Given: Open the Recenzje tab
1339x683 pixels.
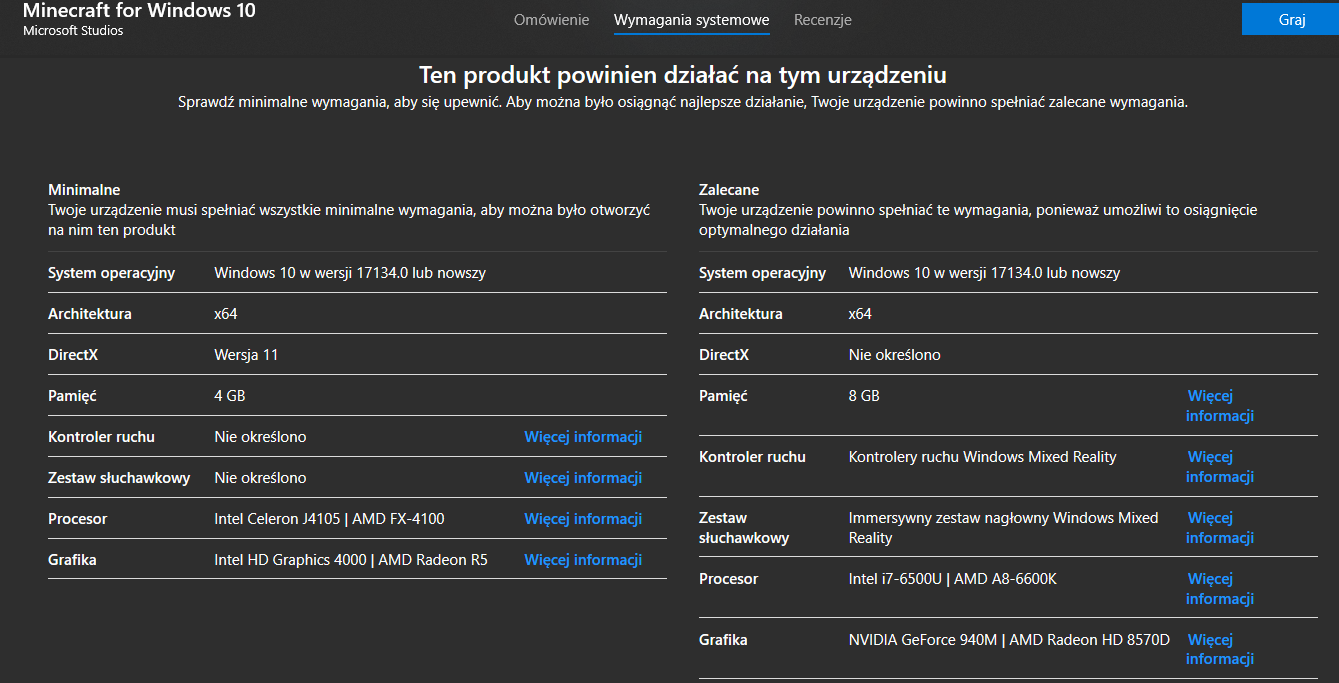Looking at the screenshot, I should [x=822, y=20].
